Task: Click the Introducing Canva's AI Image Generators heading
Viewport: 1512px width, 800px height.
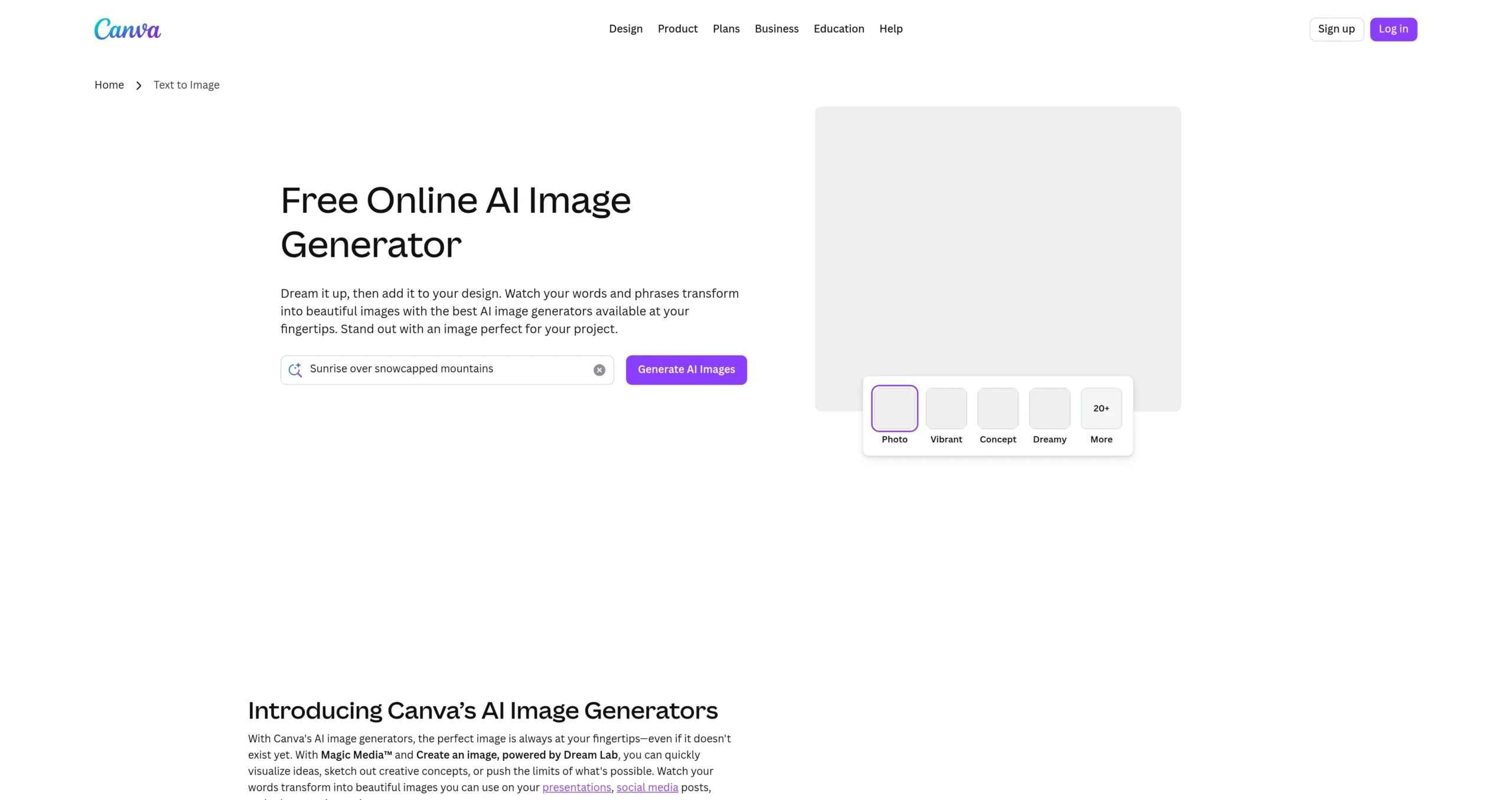Action: [483, 711]
